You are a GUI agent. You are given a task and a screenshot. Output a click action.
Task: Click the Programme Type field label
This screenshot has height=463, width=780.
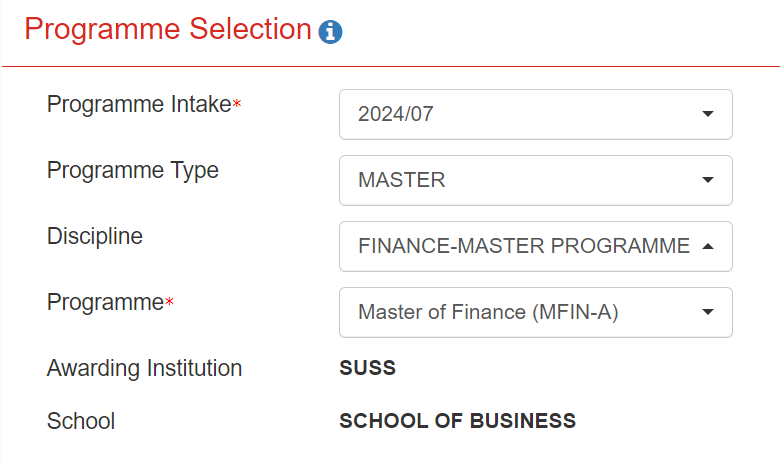(133, 171)
